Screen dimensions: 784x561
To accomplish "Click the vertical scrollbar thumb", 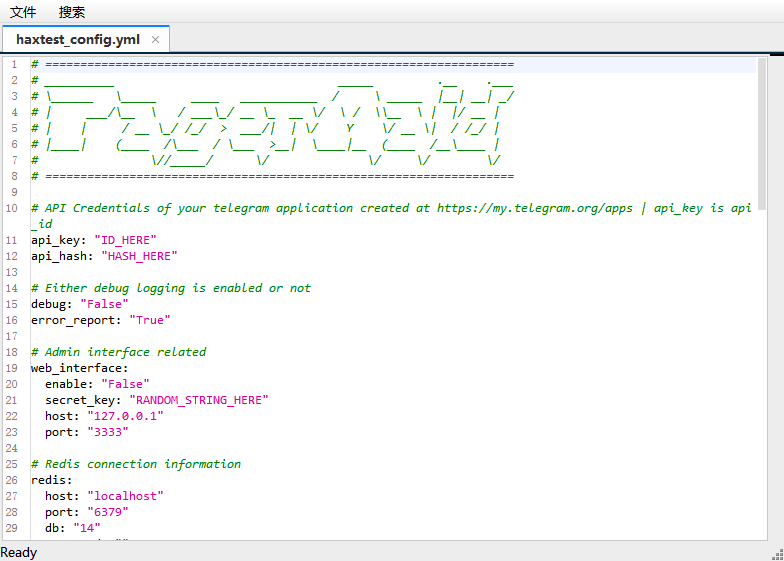I will tap(762, 134).
